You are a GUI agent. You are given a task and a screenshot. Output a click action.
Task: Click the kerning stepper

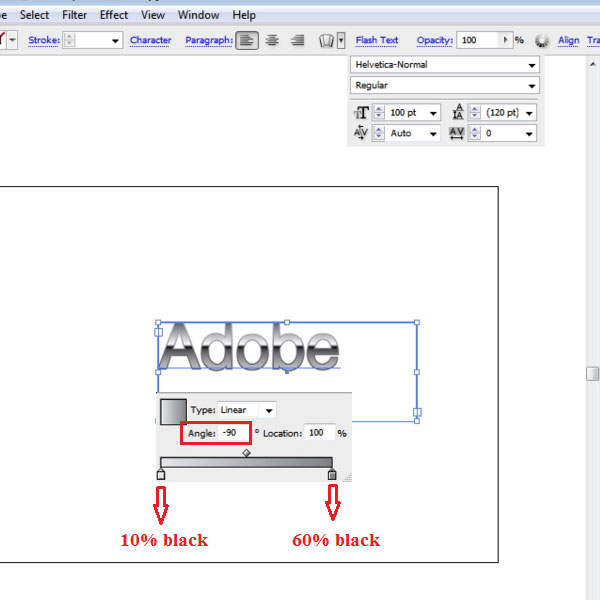378,133
